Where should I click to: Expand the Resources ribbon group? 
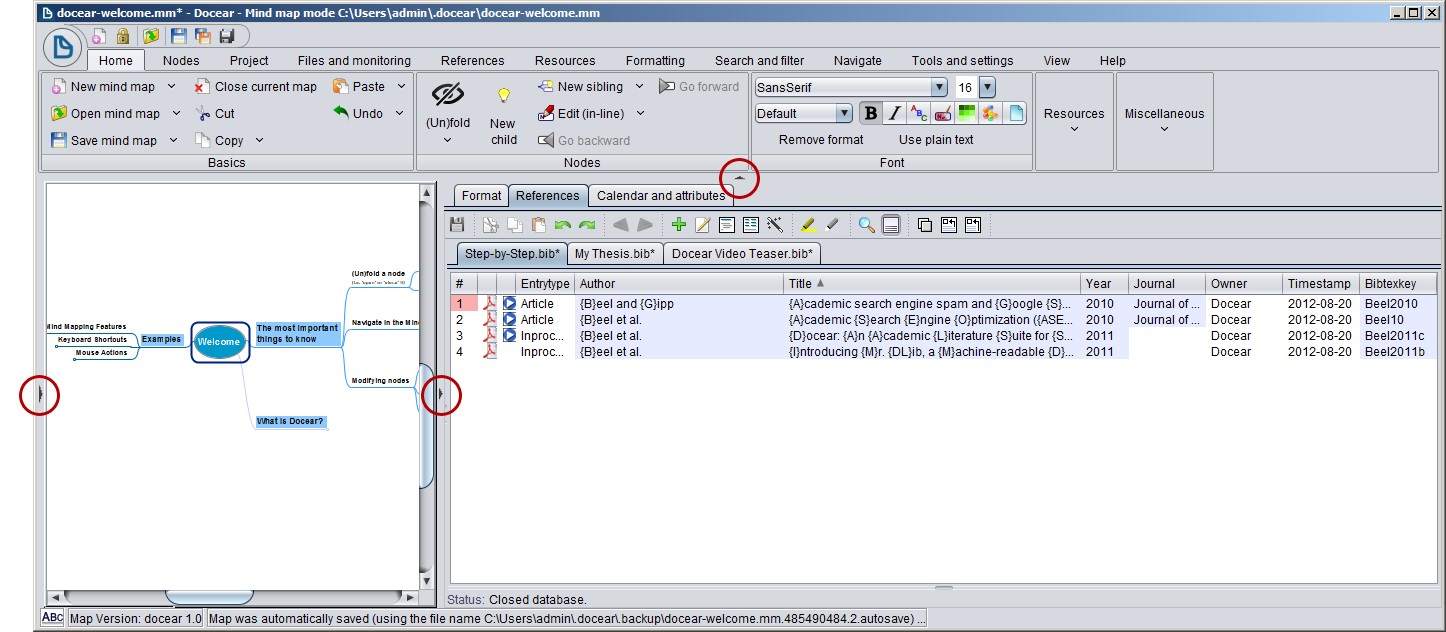click(1073, 119)
